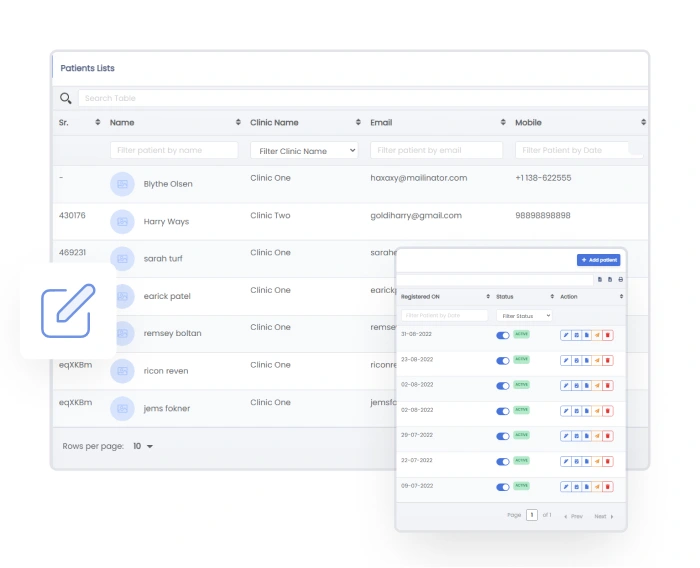Click the orange send icon for 29-07-2022 row

(597, 436)
